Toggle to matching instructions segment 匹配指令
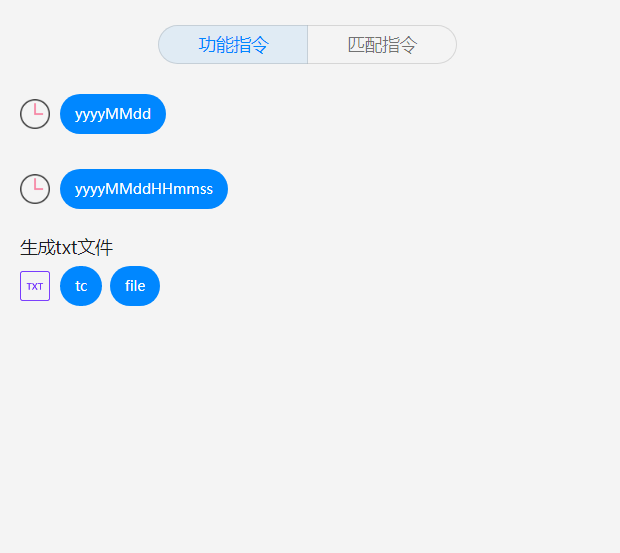This screenshot has width=620, height=553. click(x=382, y=44)
